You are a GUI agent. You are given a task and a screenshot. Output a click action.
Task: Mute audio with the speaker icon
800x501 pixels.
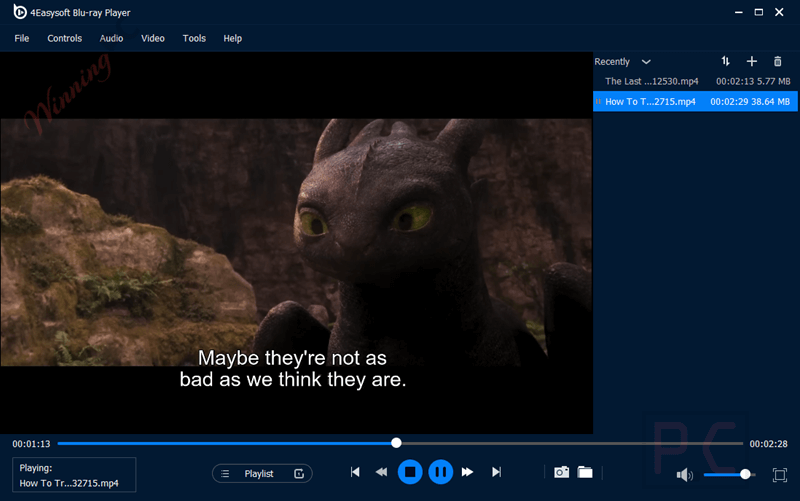tap(684, 475)
